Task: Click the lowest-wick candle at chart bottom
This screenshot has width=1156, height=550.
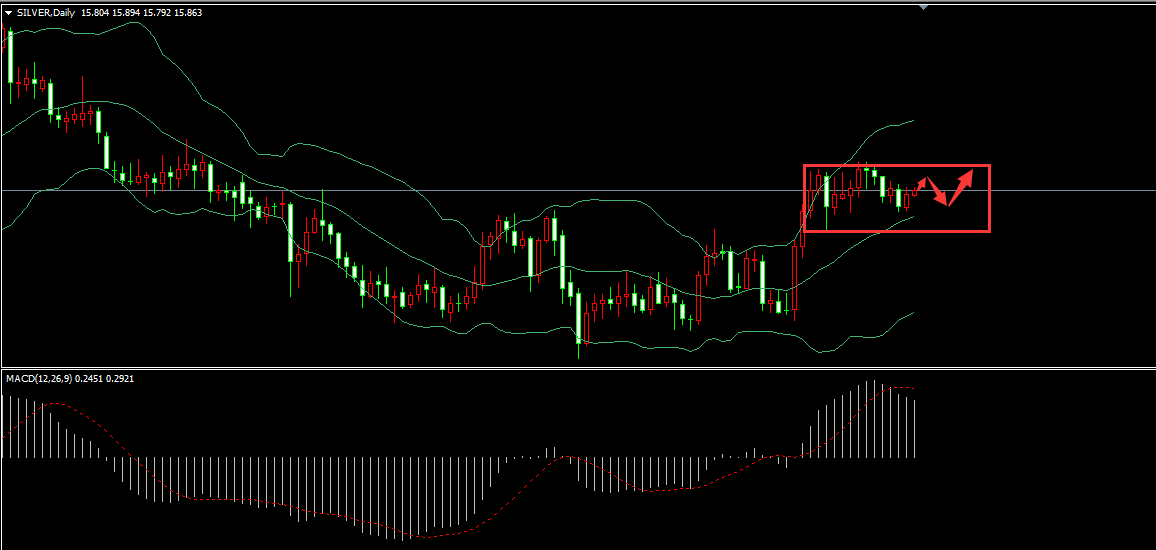Action: [579, 325]
